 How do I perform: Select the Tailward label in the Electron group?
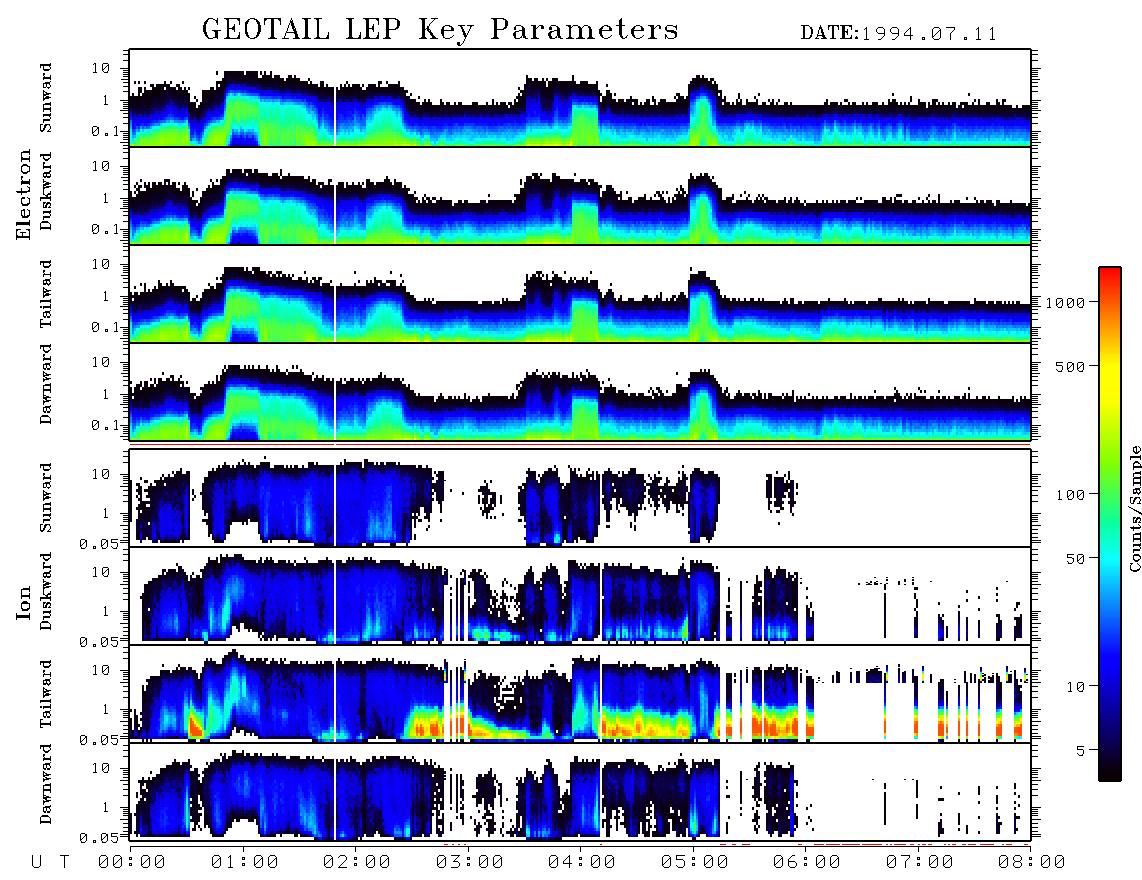click(x=46, y=293)
